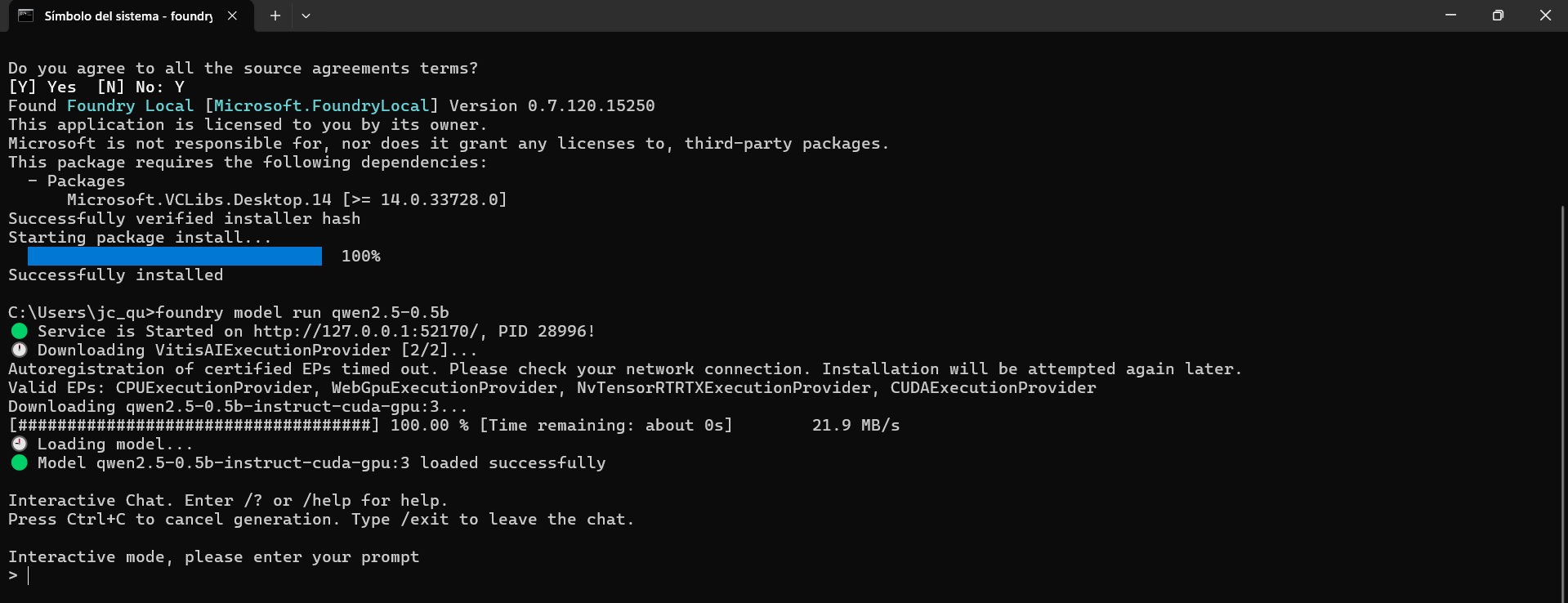The image size is (1568, 603).
Task: Close the foundry terminal tab
Action: click(x=232, y=16)
